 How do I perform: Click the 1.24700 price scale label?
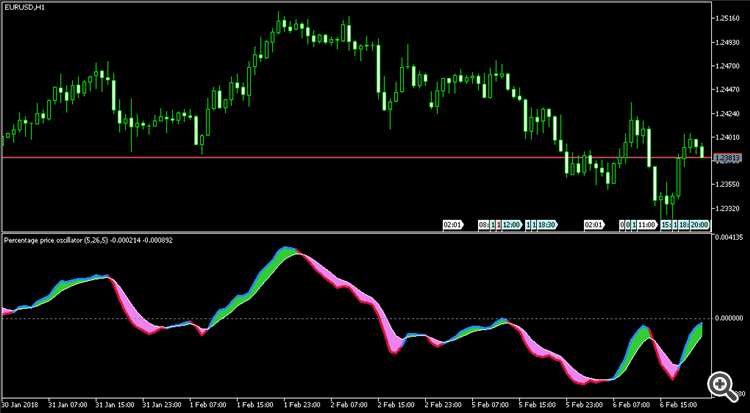click(727, 67)
